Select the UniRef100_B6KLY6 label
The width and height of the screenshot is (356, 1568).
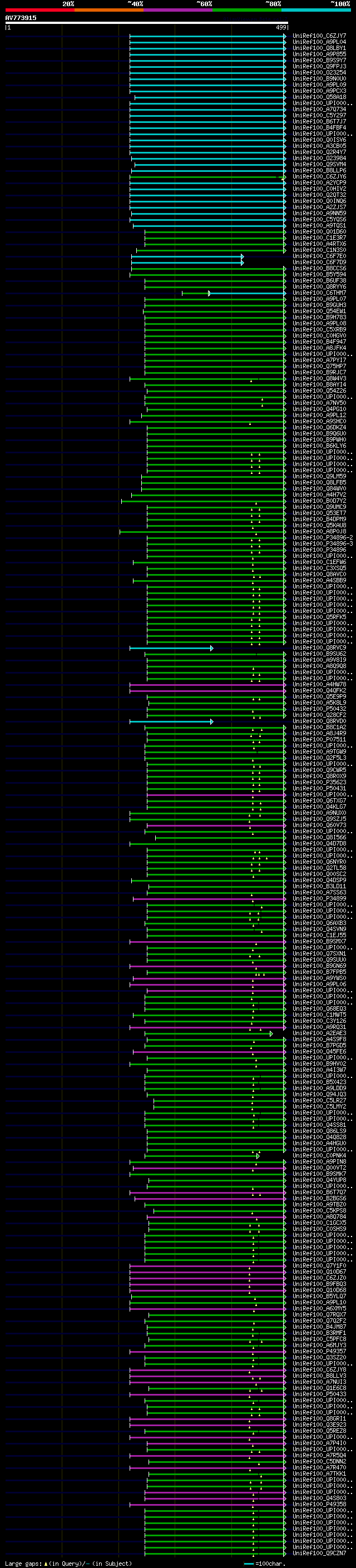tap(319, 446)
